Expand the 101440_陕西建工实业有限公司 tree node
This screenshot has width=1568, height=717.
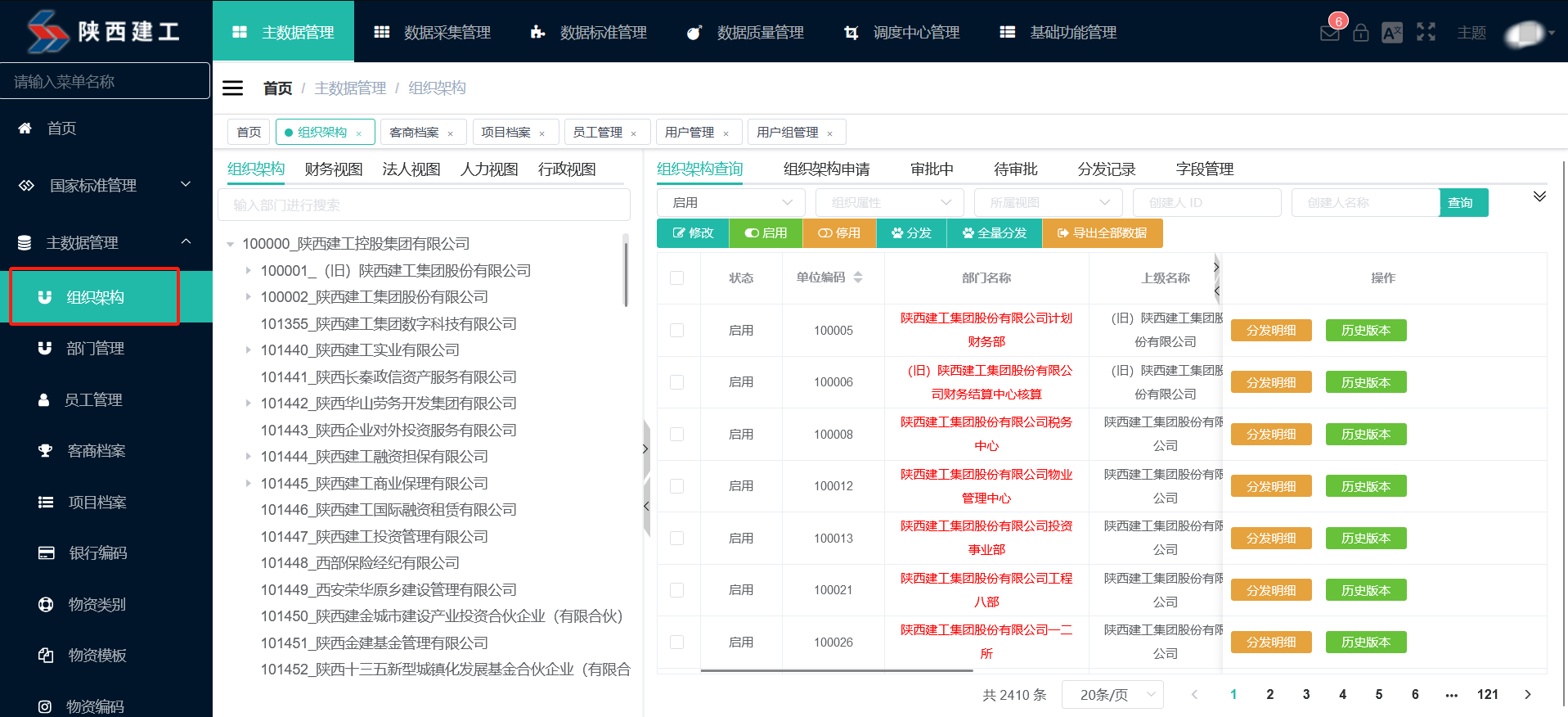[x=248, y=350]
